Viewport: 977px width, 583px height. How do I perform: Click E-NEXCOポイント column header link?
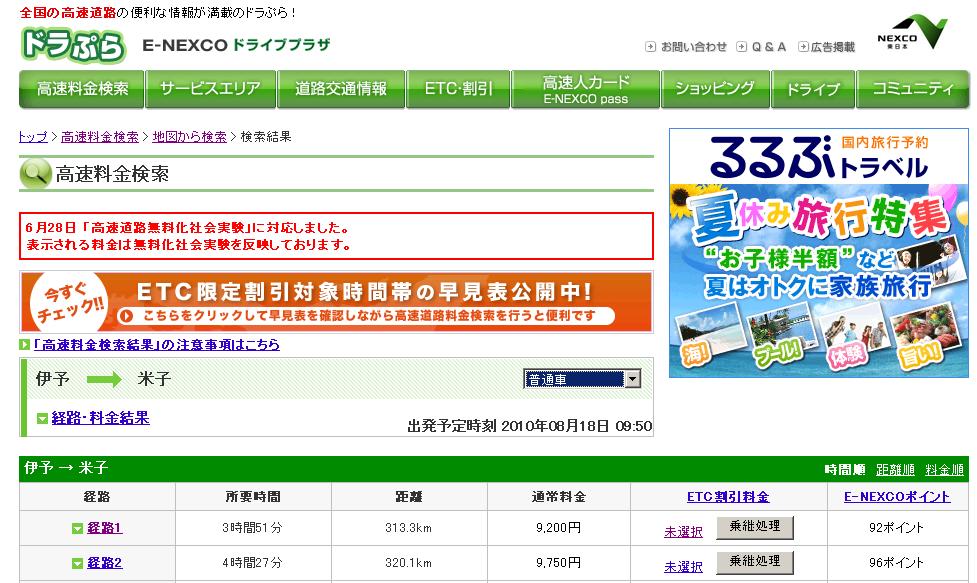pyautogui.click(x=897, y=497)
